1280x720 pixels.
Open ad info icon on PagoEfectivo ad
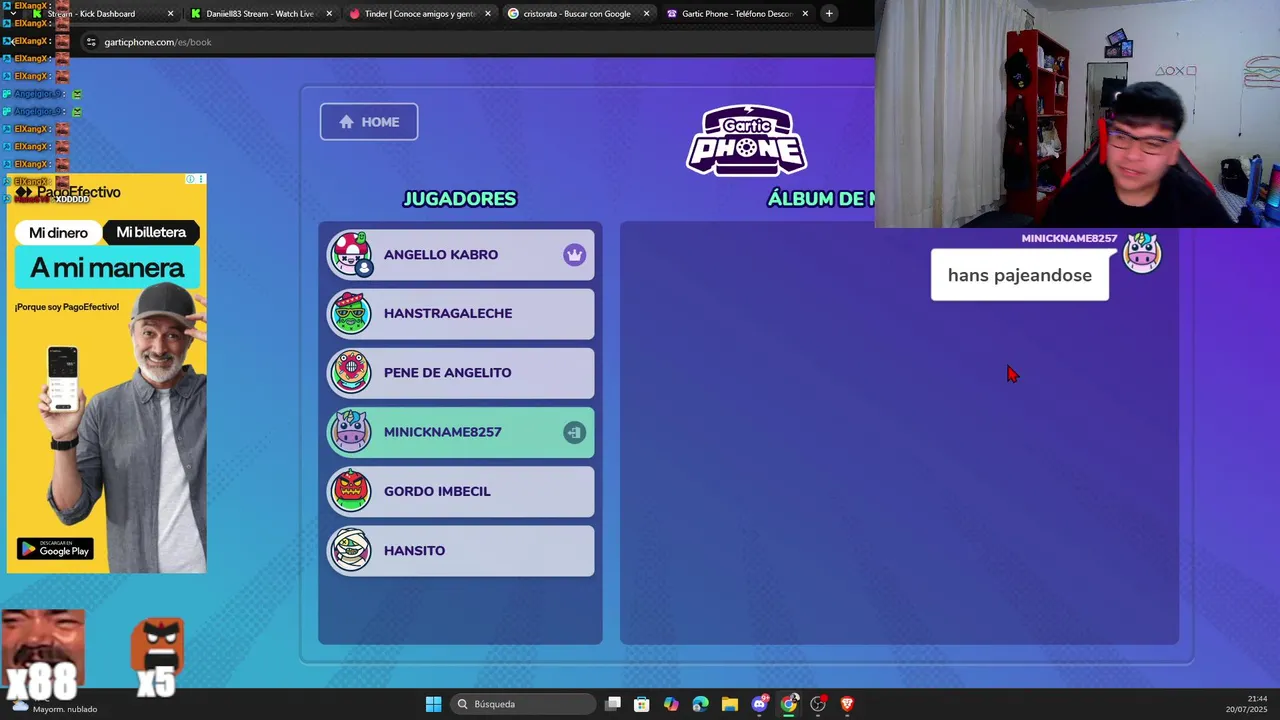190,180
